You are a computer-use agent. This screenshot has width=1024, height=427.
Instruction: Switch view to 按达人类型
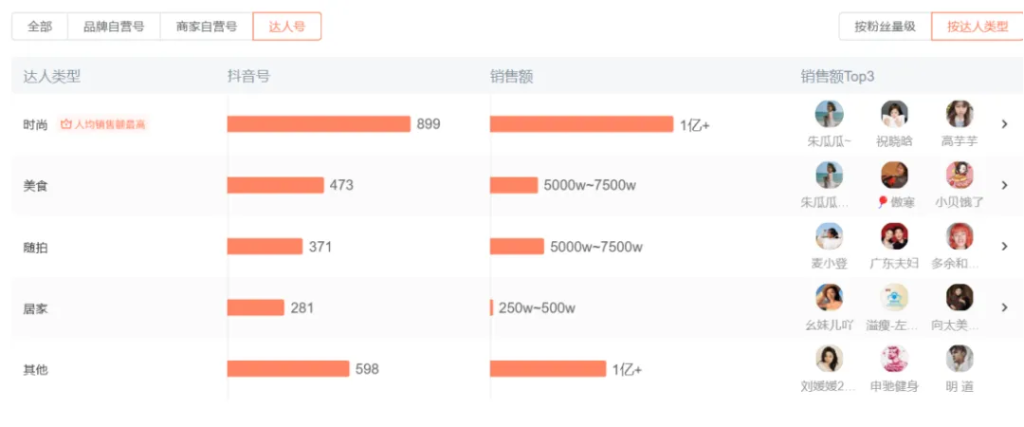pyautogui.click(x=978, y=27)
